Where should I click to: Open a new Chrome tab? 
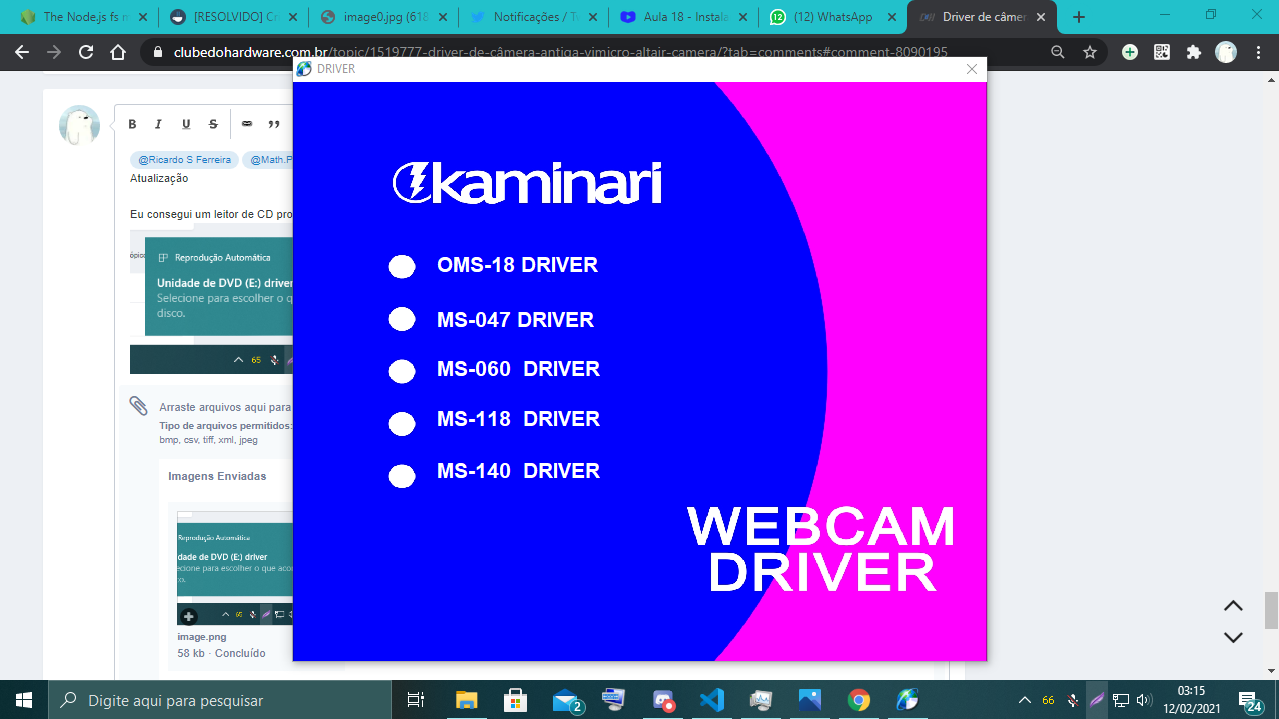pos(1078,17)
